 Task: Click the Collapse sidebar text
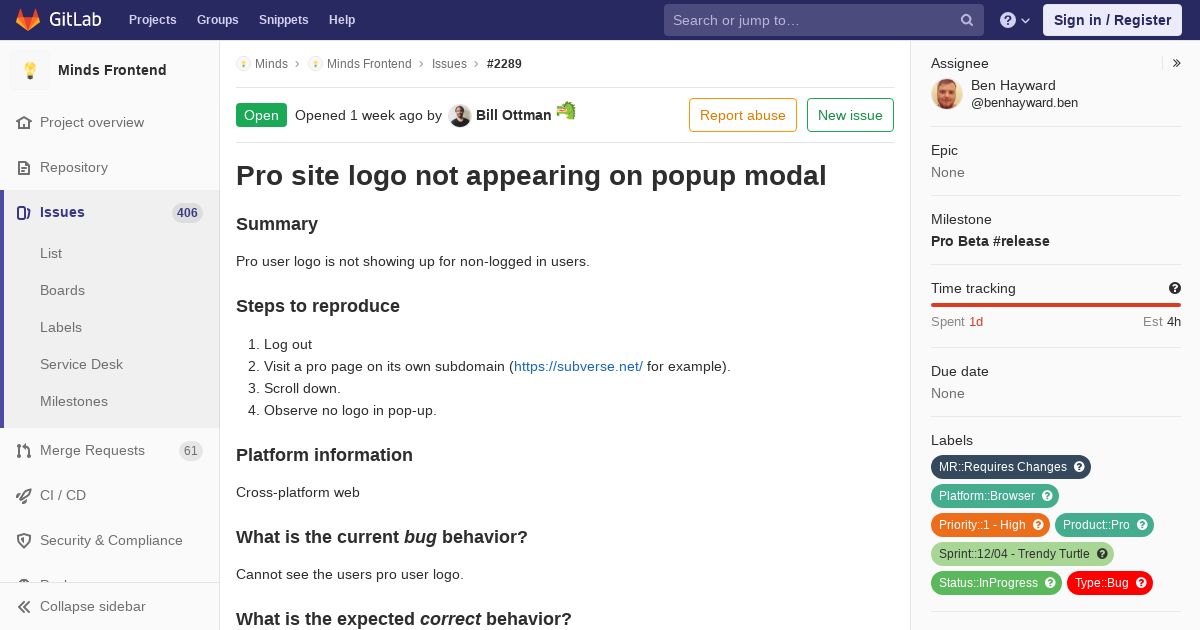92,606
